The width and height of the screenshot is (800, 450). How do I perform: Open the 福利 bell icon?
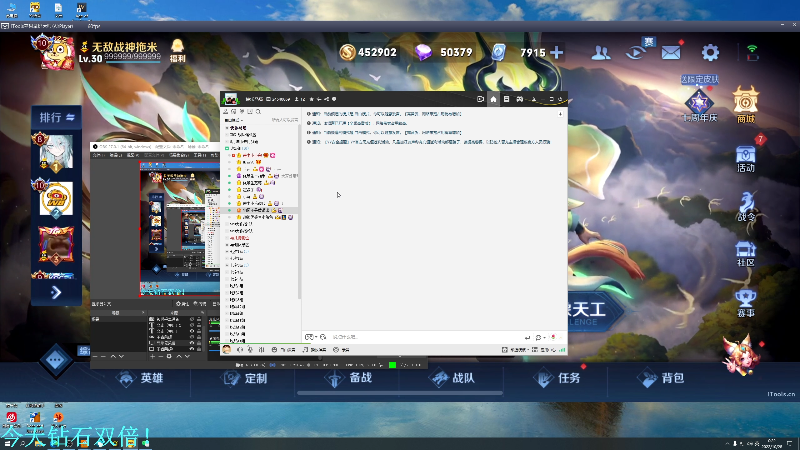[177, 51]
